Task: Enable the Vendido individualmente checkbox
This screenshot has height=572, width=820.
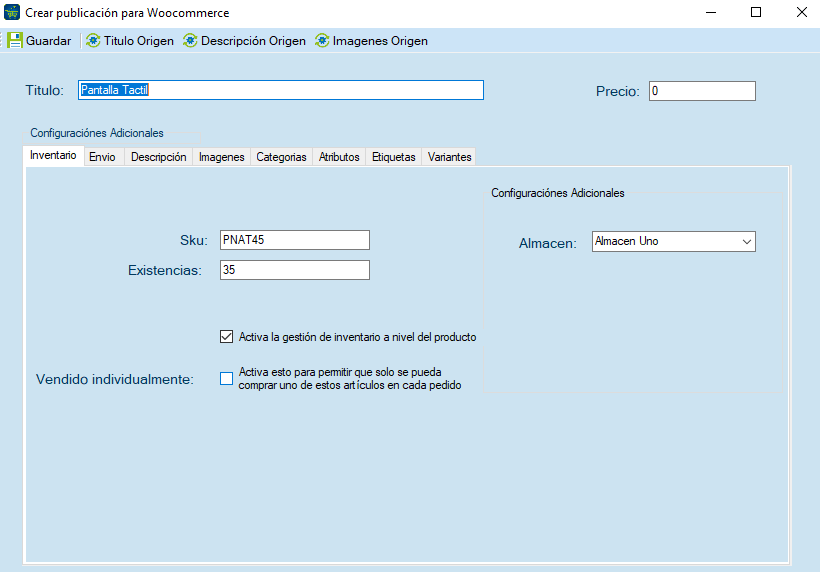Action: coord(226,379)
